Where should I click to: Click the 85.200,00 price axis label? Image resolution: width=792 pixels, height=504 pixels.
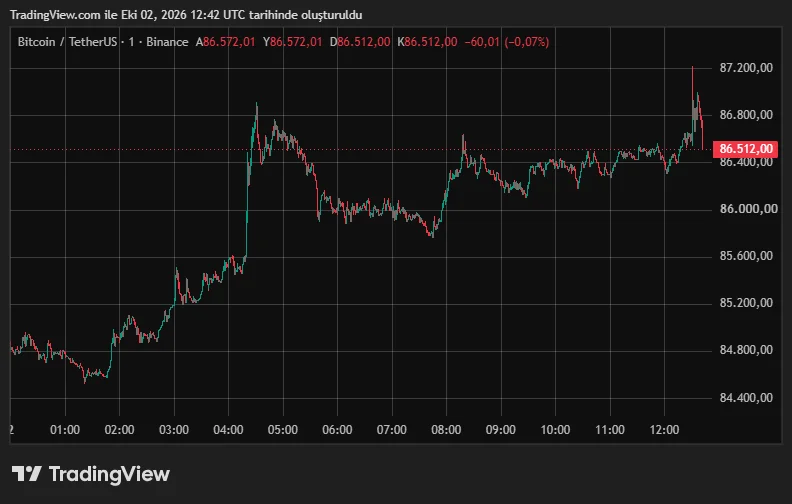click(746, 303)
